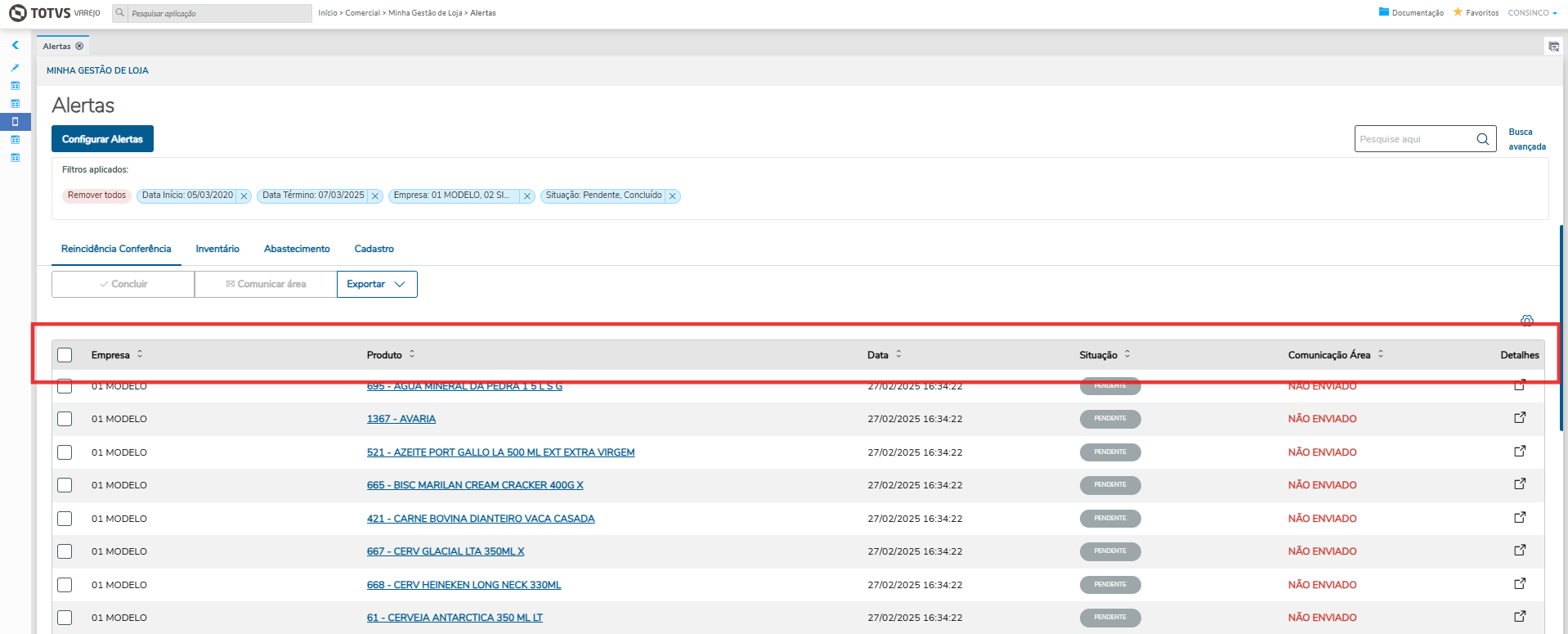Expand the Exportar dropdown
This screenshot has width=1568, height=634.
tap(377, 284)
